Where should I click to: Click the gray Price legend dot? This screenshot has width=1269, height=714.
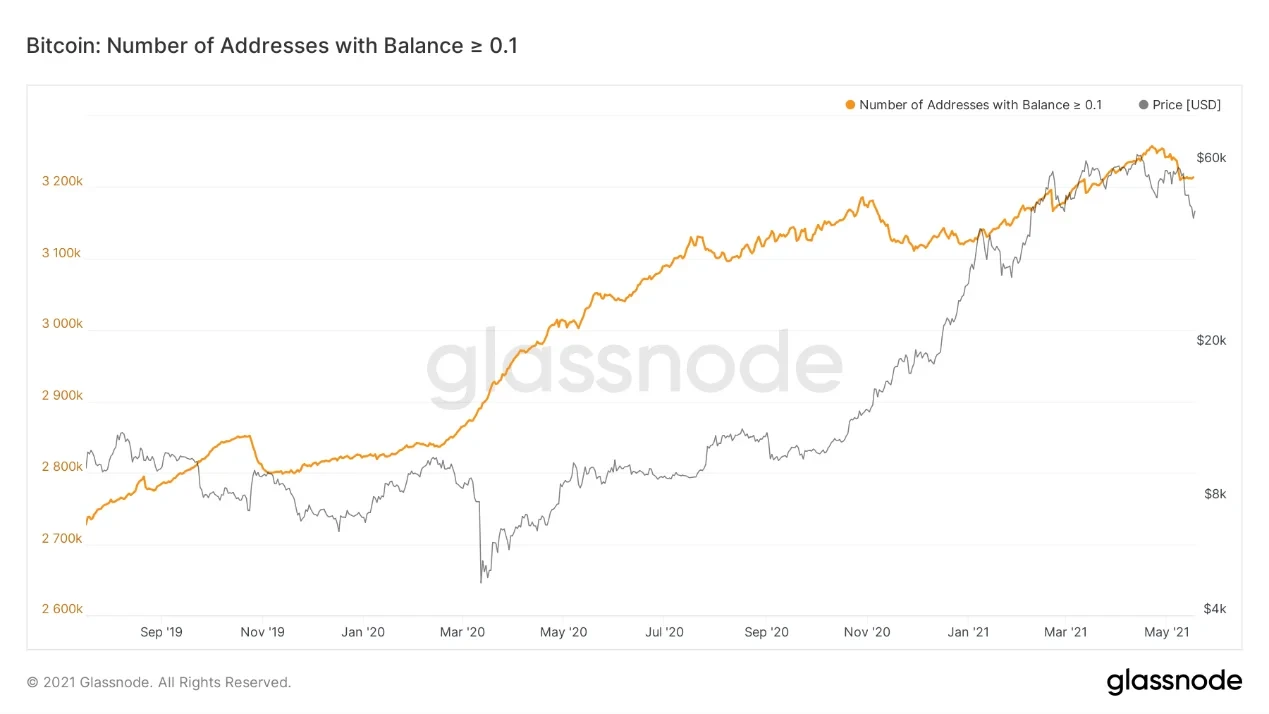tap(1143, 105)
